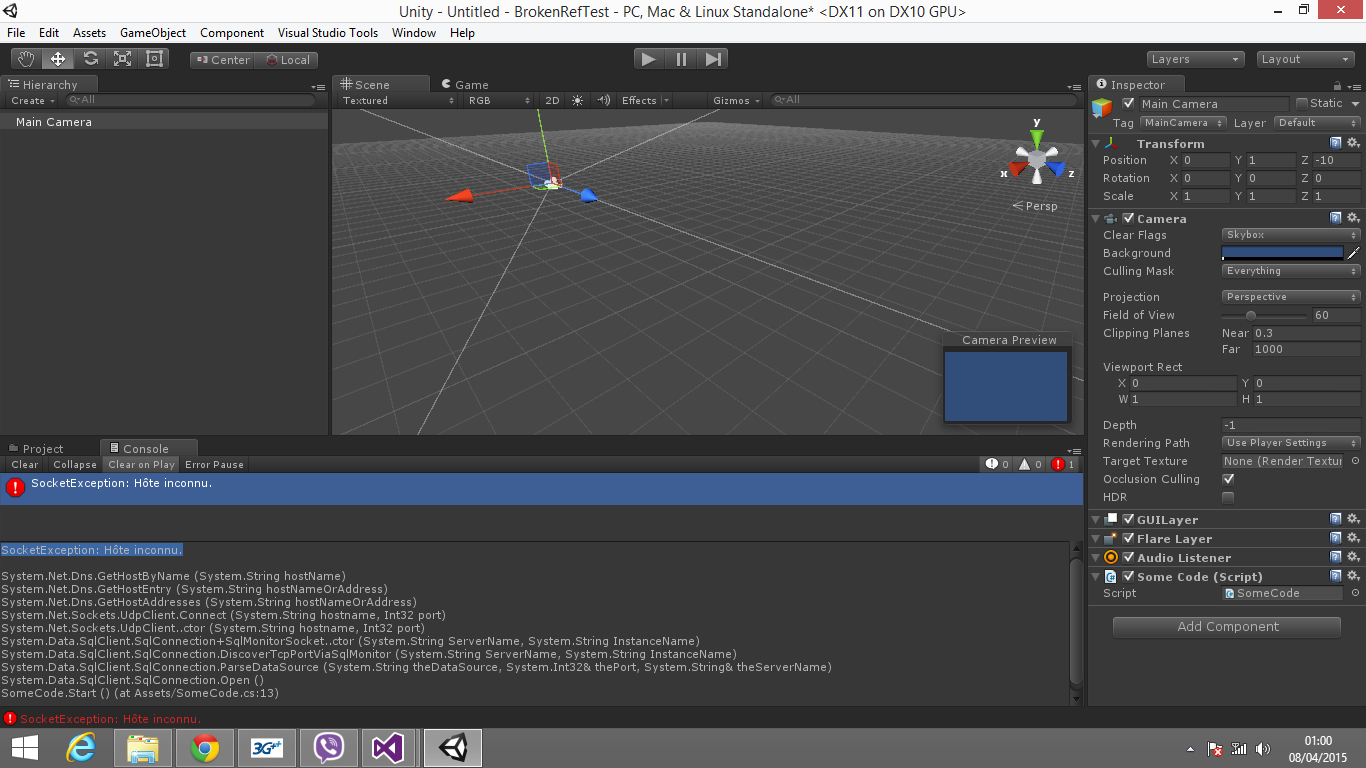Open the Layers dropdown
Screen dimensions: 1366x768
click(1195, 59)
